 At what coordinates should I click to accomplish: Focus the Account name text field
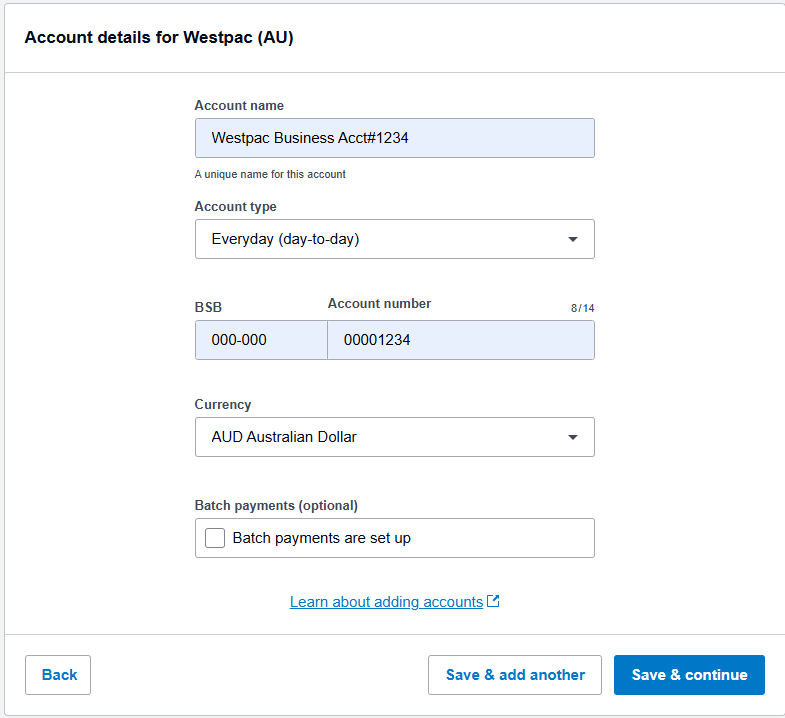point(394,138)
